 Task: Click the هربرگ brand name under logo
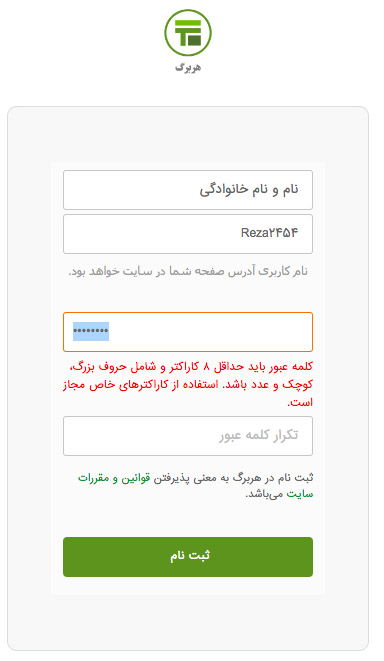tap(188, 67)
